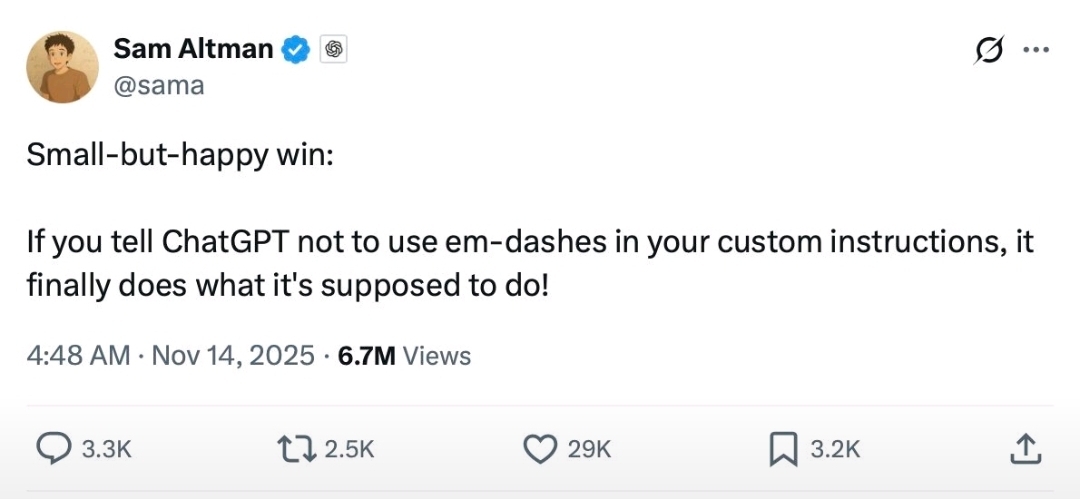Image resolution: width=1080 pixels, height=499 pixels.
Task: Click the 4:48 AM timestamp
Action: [78, 355]
